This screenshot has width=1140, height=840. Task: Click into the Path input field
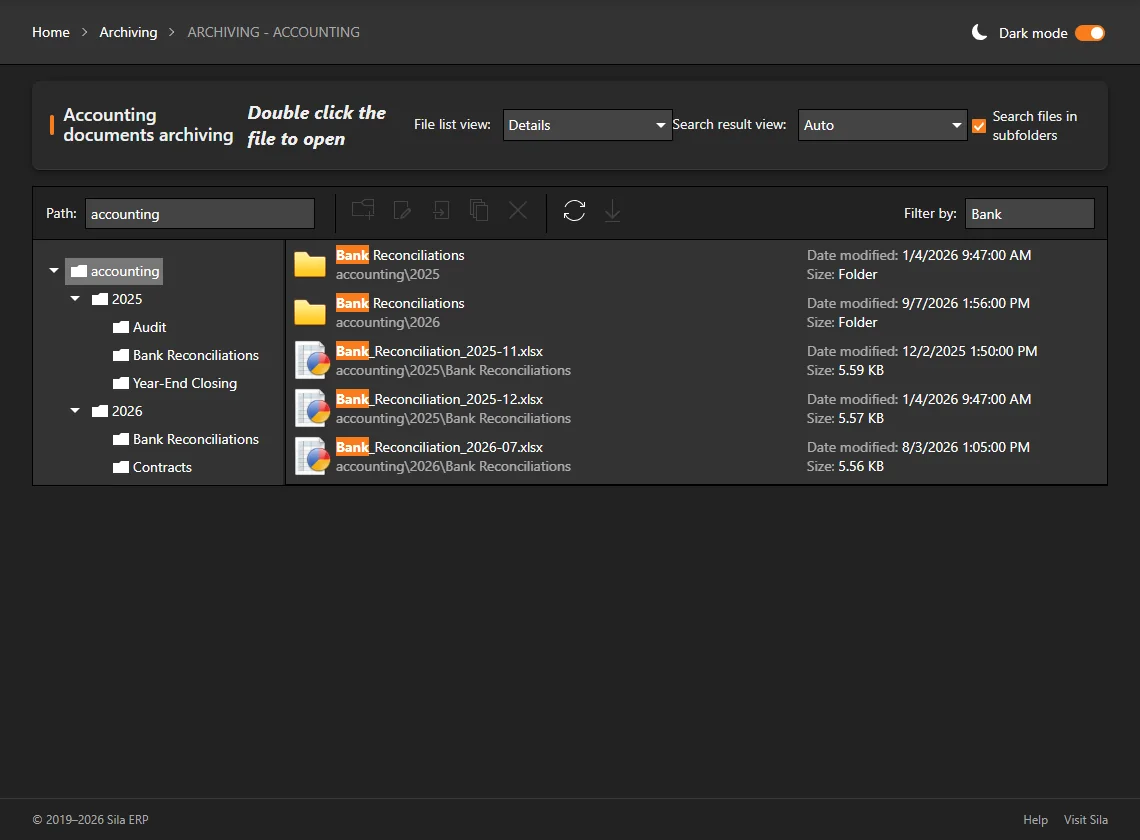click(200, 214)
